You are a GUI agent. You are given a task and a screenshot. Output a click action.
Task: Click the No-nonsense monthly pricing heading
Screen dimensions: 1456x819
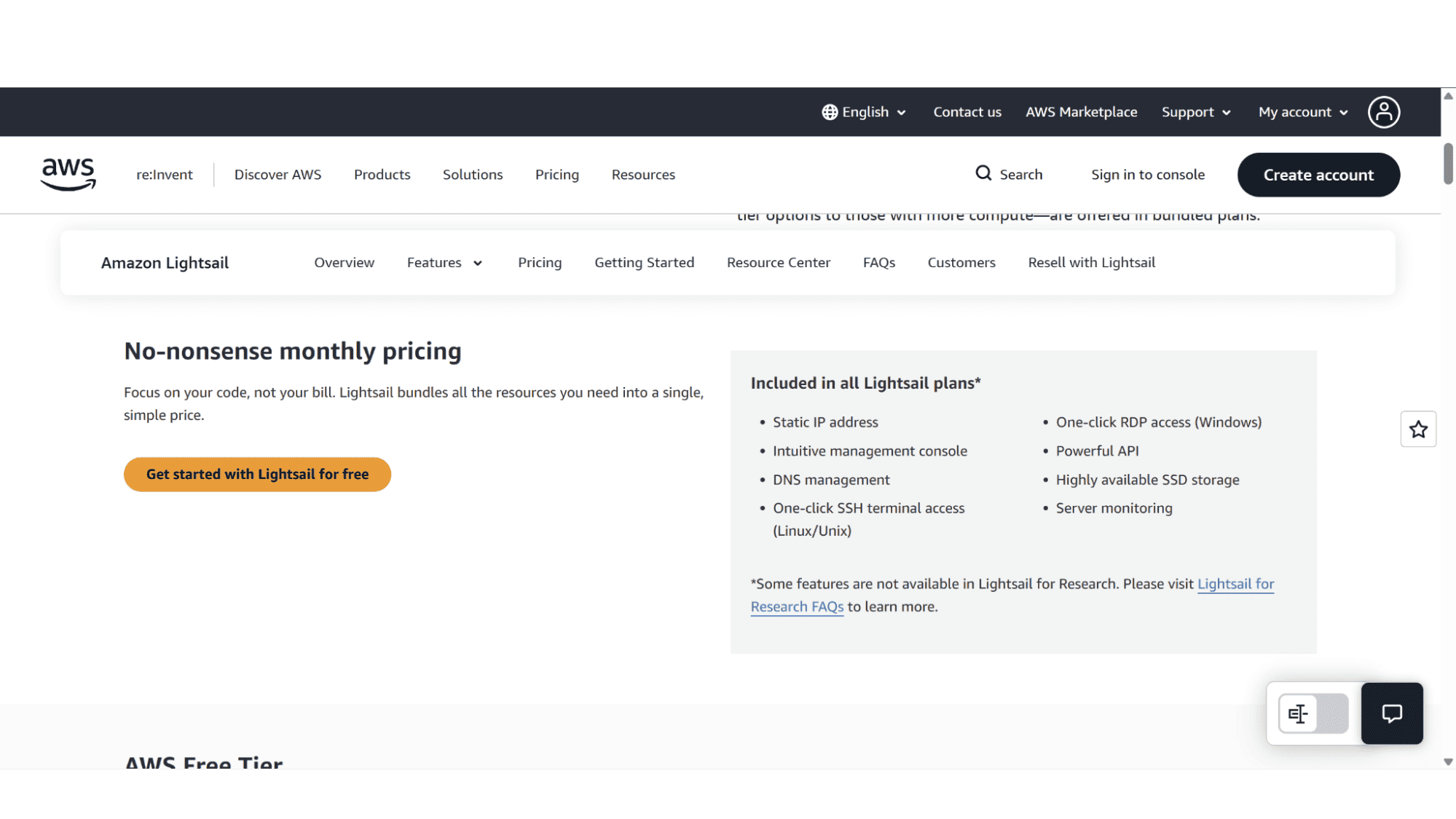pos(293,352)
